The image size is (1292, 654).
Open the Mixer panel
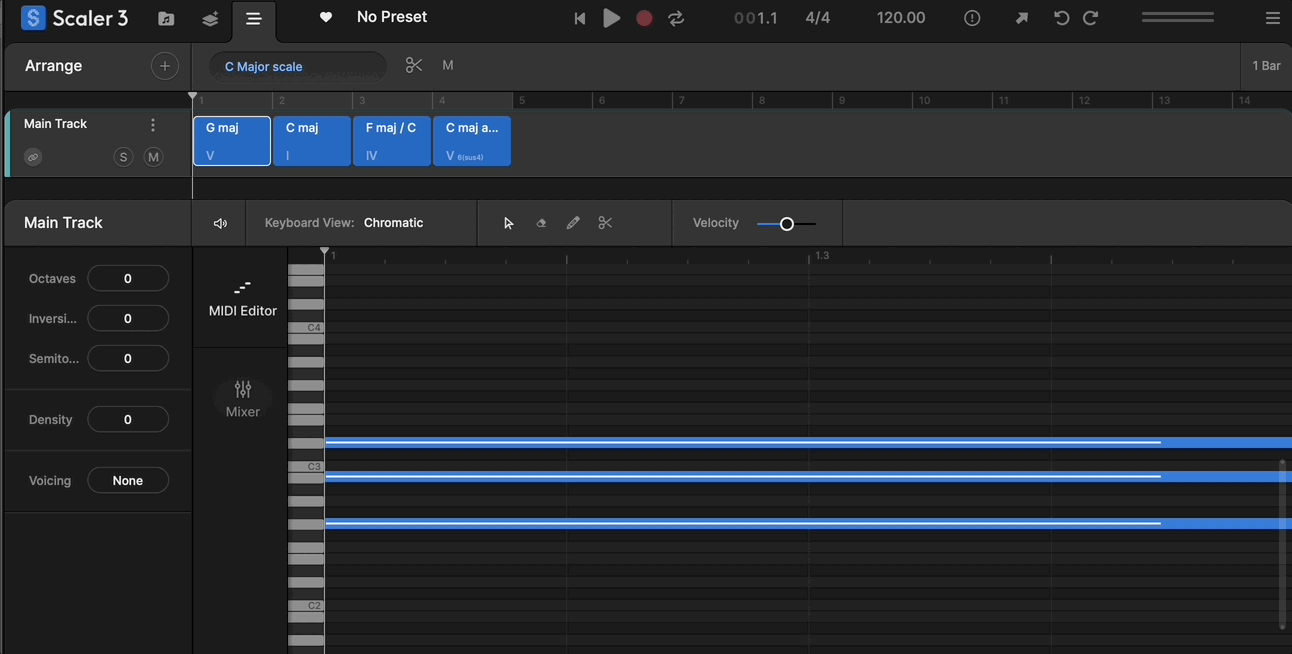[243, 398]
